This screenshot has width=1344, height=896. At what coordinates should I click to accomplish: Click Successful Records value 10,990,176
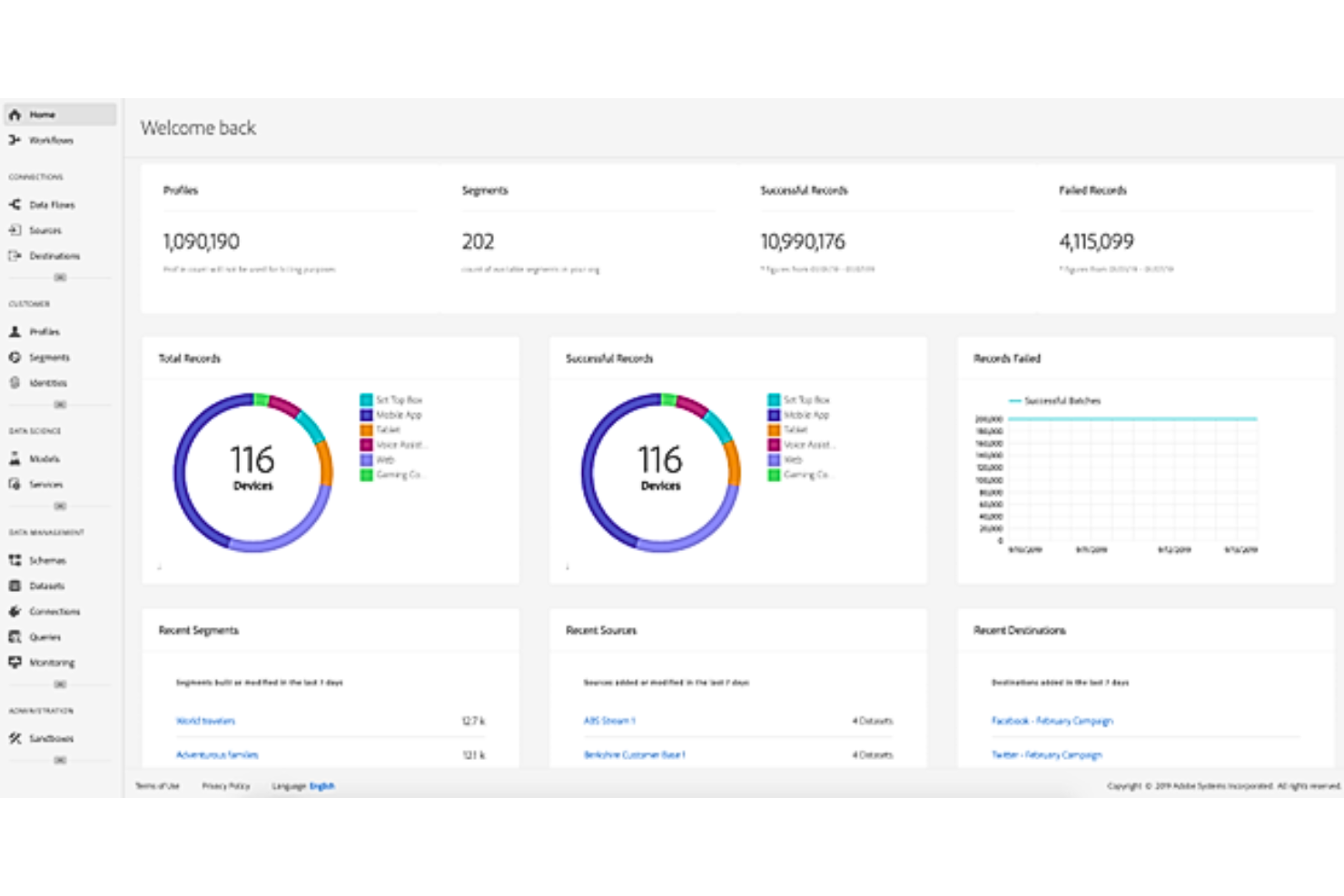click(x=803, y=241)
